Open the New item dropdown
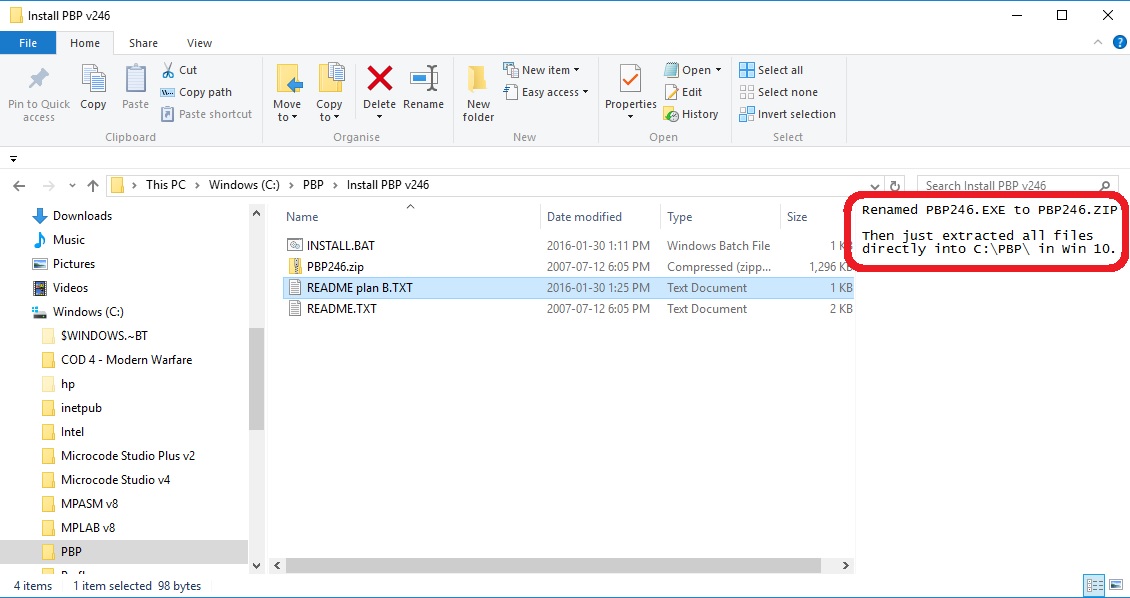Viewport: 1130px width, 598px height. pyautogui.click(x=542, y=70)
